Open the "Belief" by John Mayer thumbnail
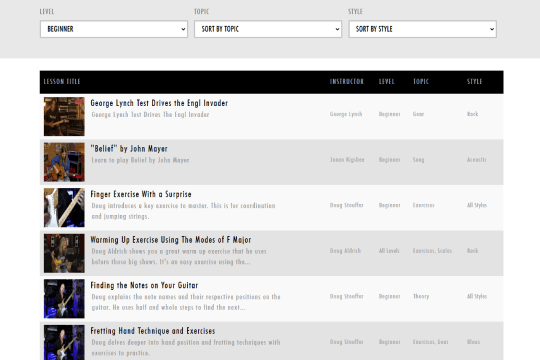The image size is (540, 360). [64, 162]
